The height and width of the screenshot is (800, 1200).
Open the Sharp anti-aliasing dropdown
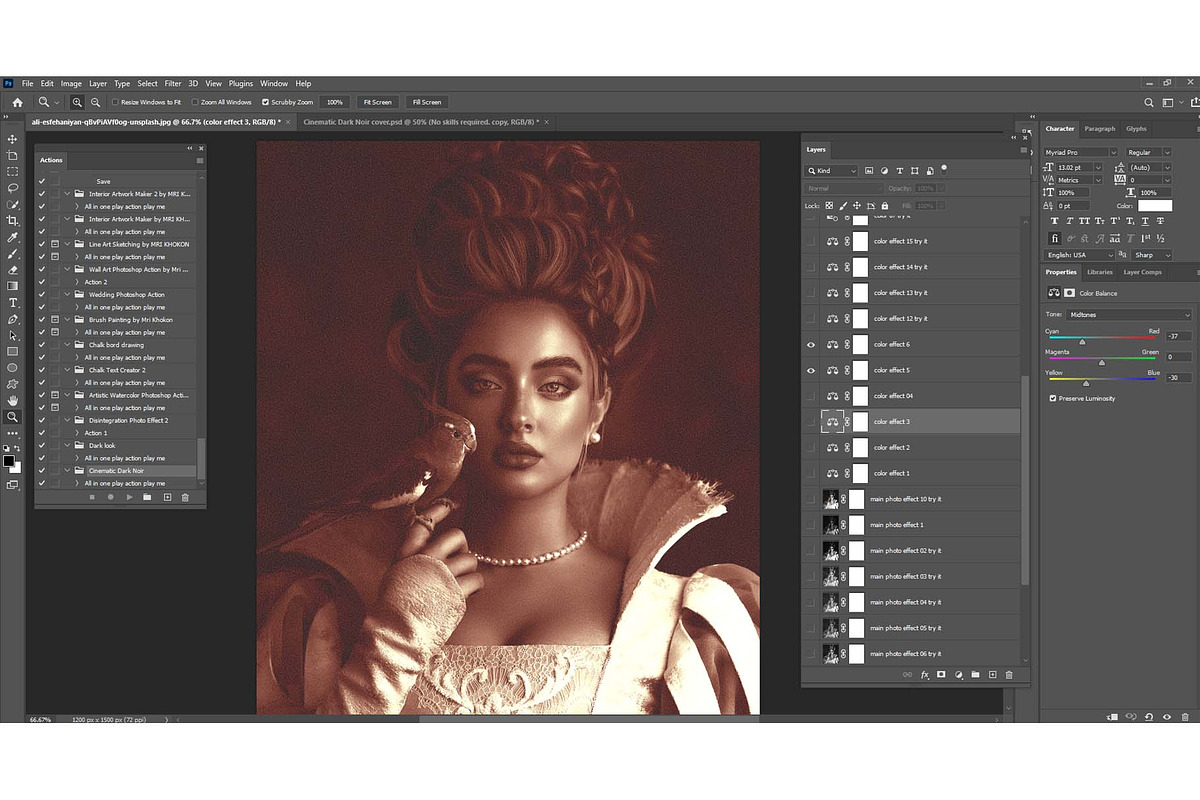[x=1152, y=255]
